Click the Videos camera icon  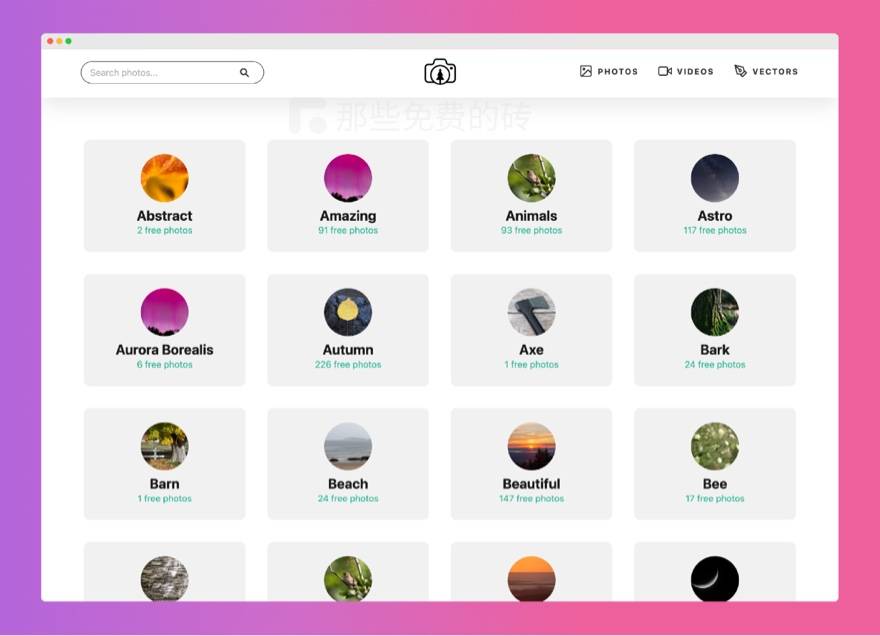(x=665, y=72)
